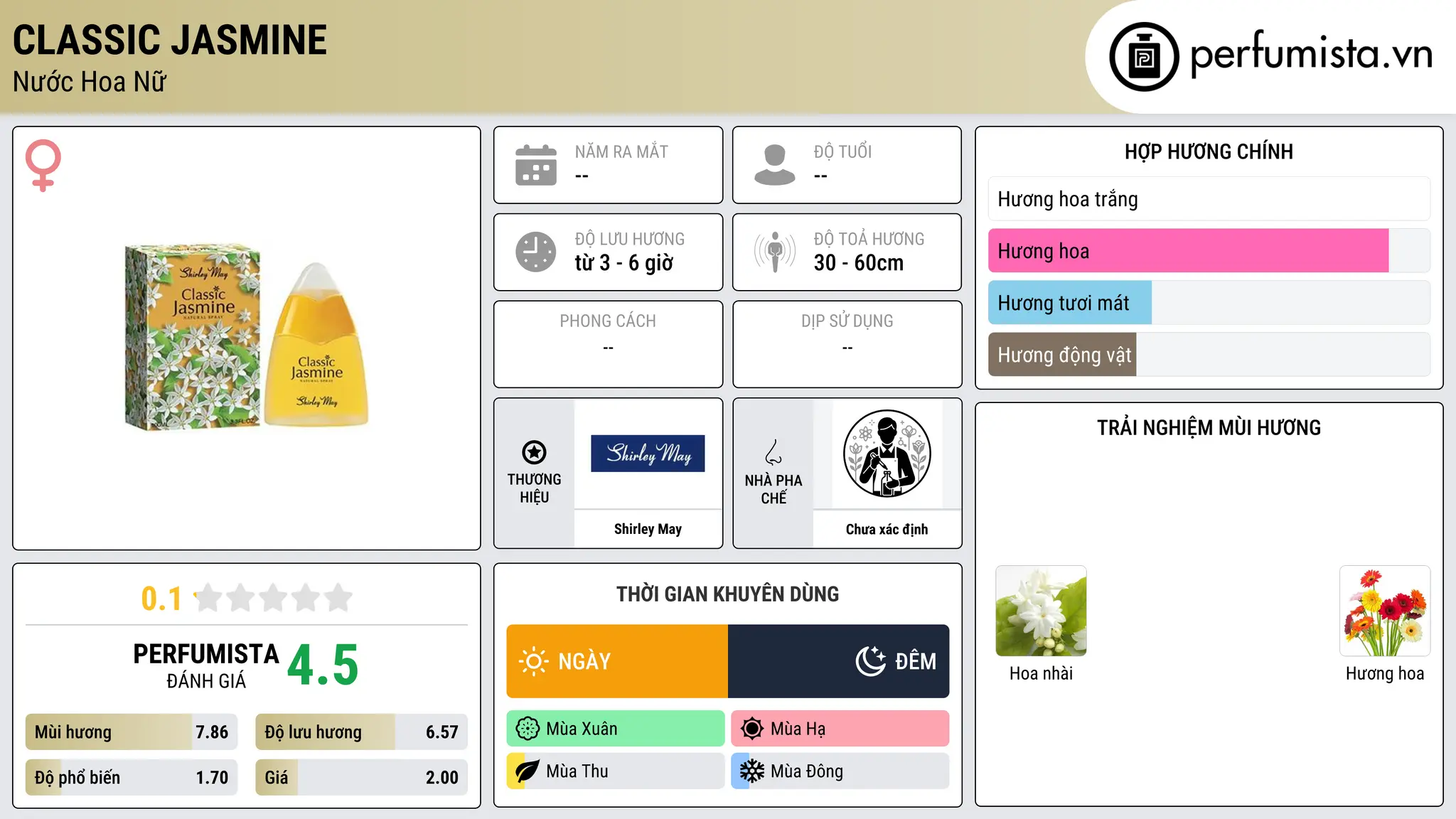
Task: Click the calendar icon beside Năm ra mắt
Action: click(x=536, y=165)
